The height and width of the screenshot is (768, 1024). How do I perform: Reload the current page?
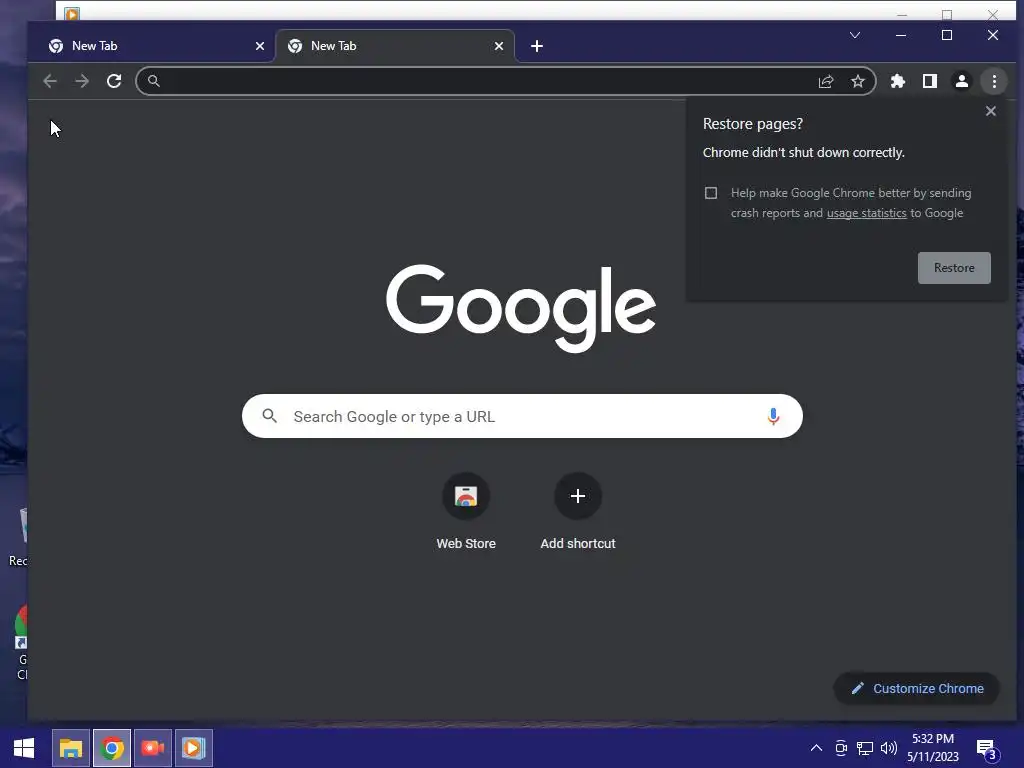[x=114, y=81]
